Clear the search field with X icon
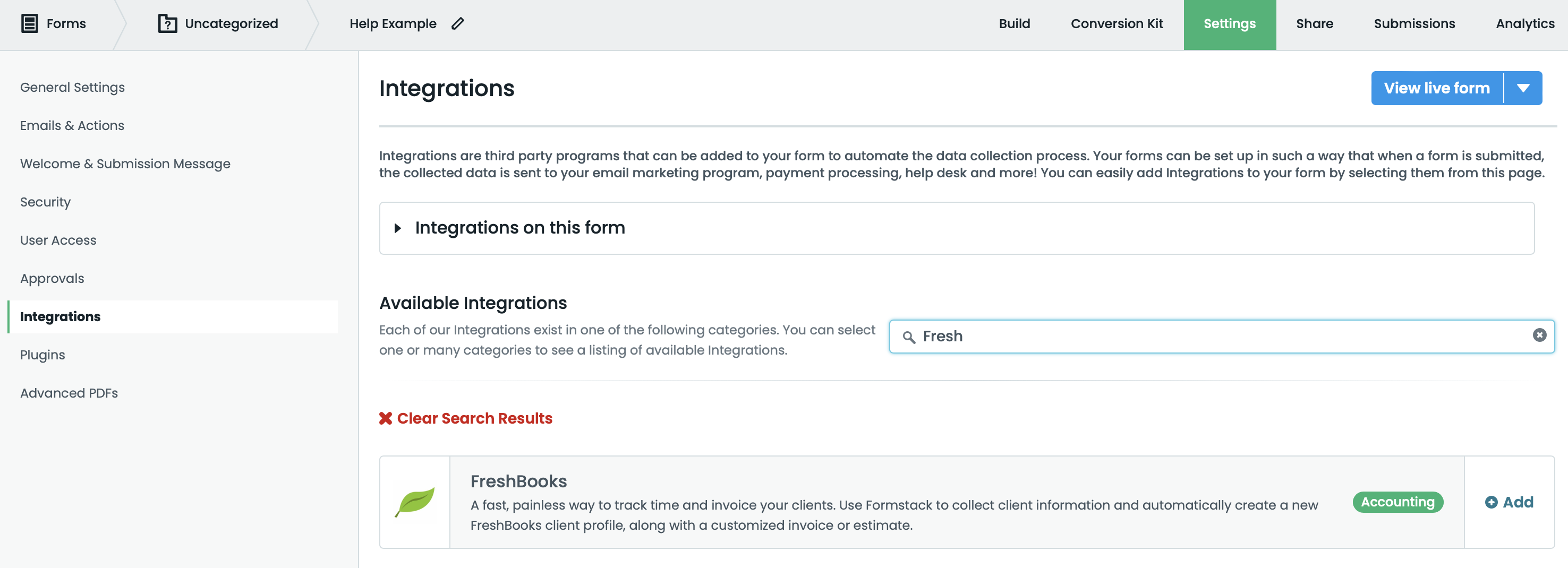Screen dimensions: 1568x568 pos(1539,335)
